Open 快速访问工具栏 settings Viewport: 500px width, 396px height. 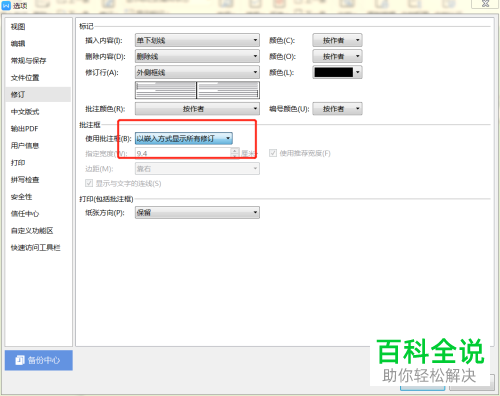click(36, 248)
